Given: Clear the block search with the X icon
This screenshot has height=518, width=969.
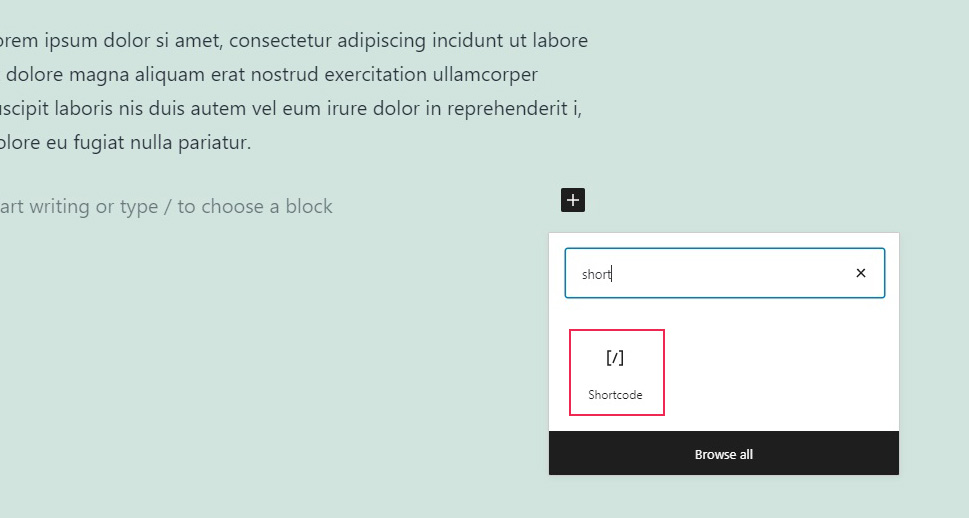Looking at the screenshot, I should 861,273.
